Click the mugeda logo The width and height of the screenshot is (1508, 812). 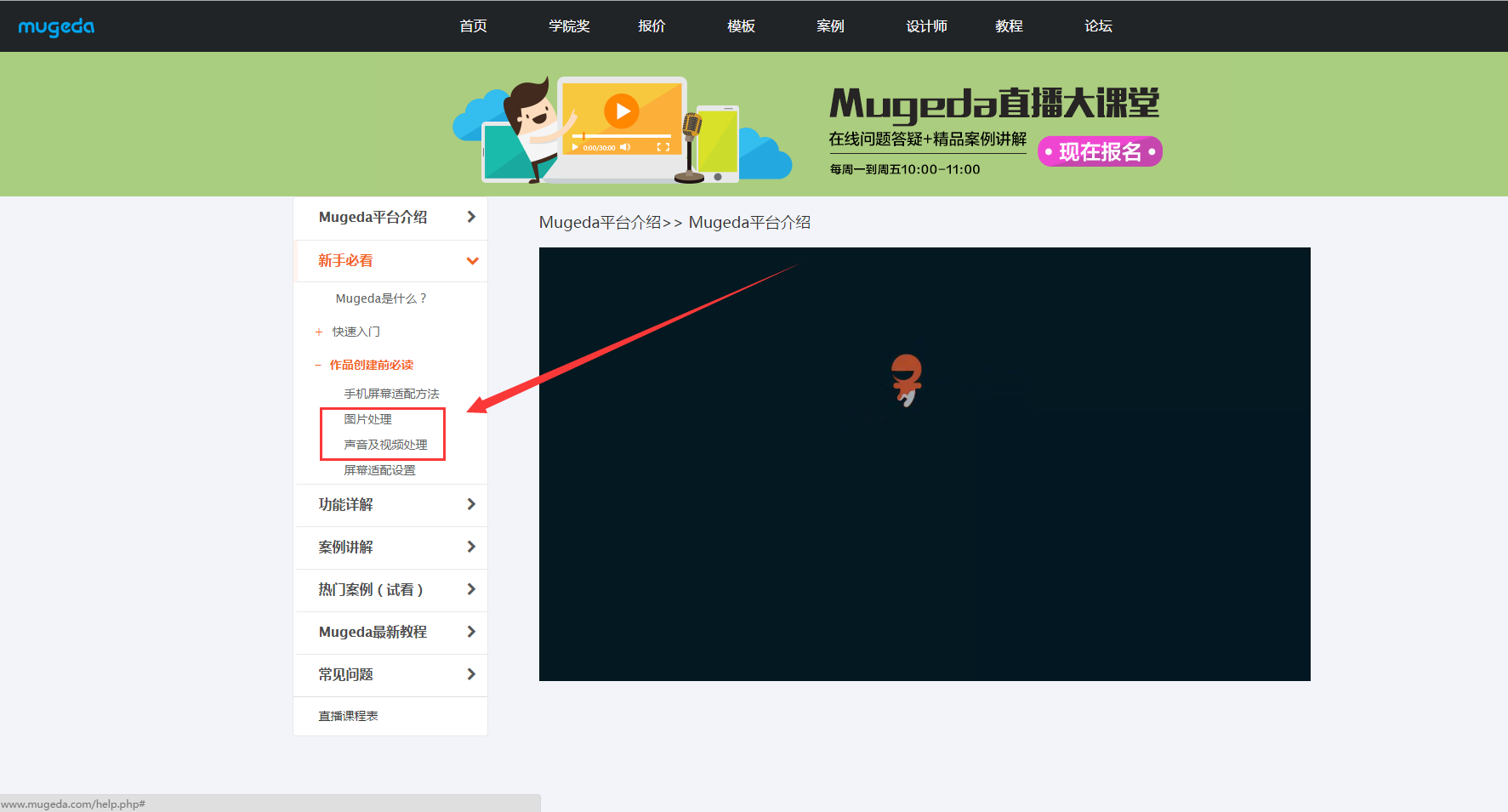pyautogui.click(x=56, y=27)
